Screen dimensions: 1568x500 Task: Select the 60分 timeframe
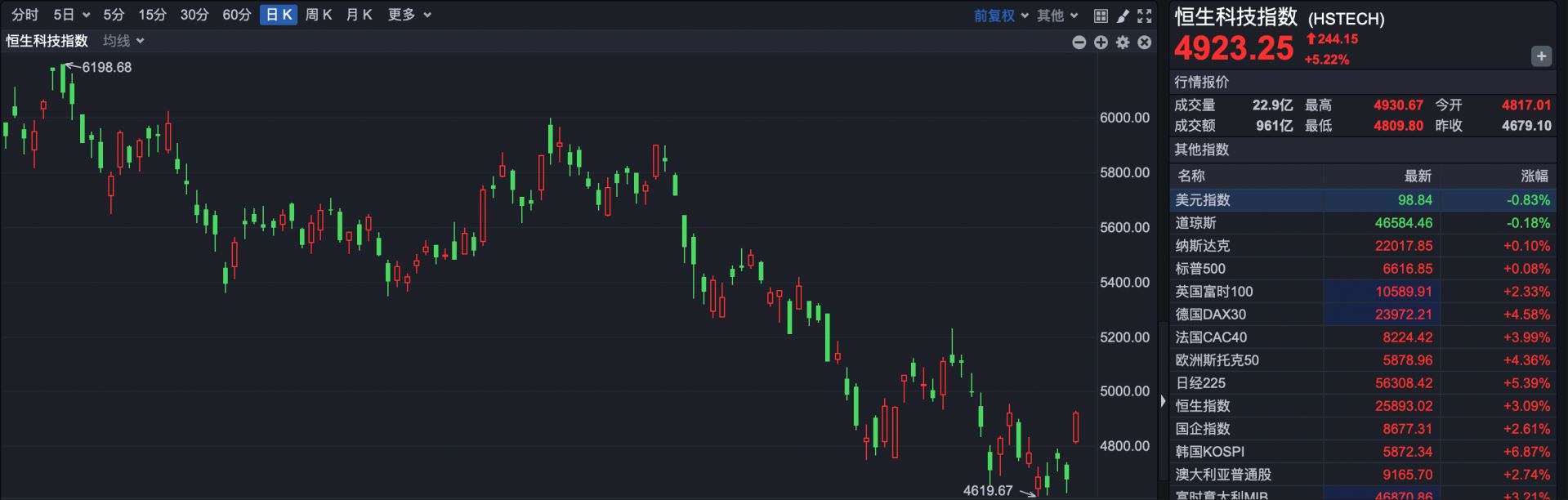(x=236, y=15)
